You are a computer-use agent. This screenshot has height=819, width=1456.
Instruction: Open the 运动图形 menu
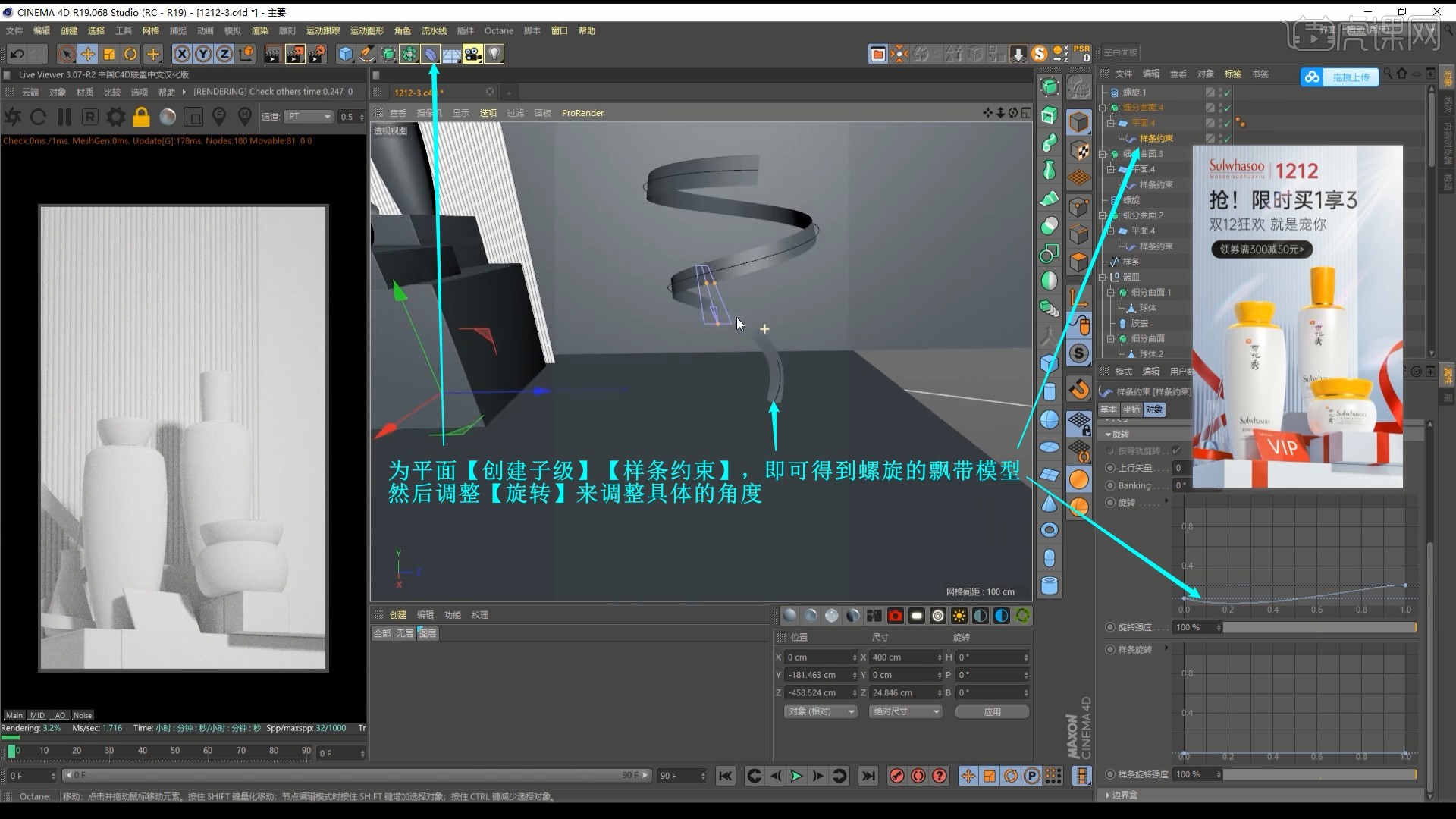click(x=367, y=31)
